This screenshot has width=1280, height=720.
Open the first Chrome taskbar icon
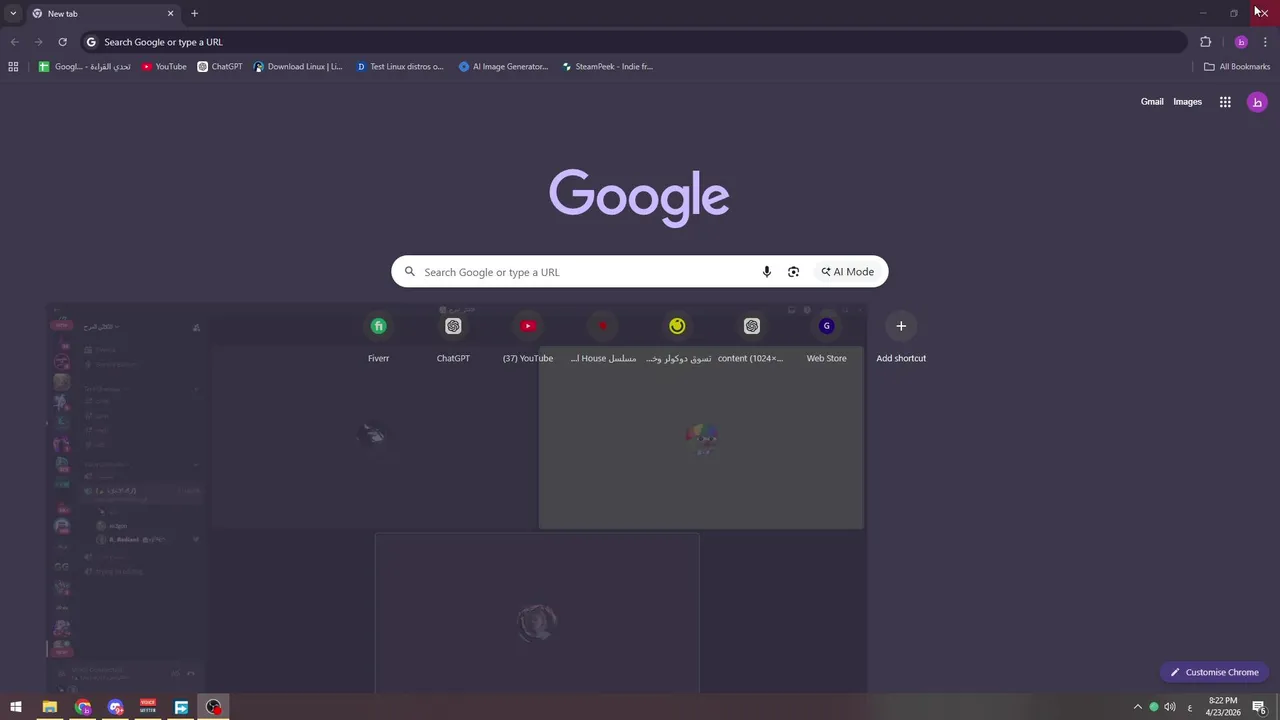click(83, 707)
